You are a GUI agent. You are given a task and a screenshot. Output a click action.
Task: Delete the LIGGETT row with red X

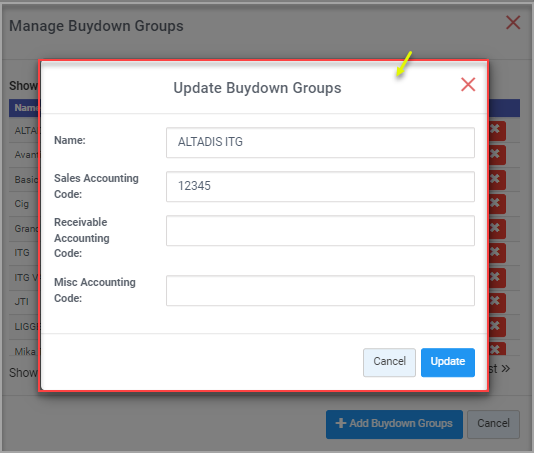(x=497, y=327)
